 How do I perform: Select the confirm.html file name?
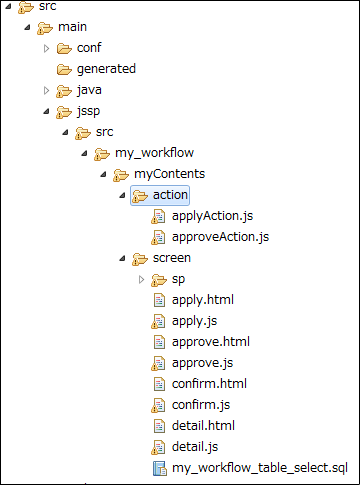(x=209, y=384)
